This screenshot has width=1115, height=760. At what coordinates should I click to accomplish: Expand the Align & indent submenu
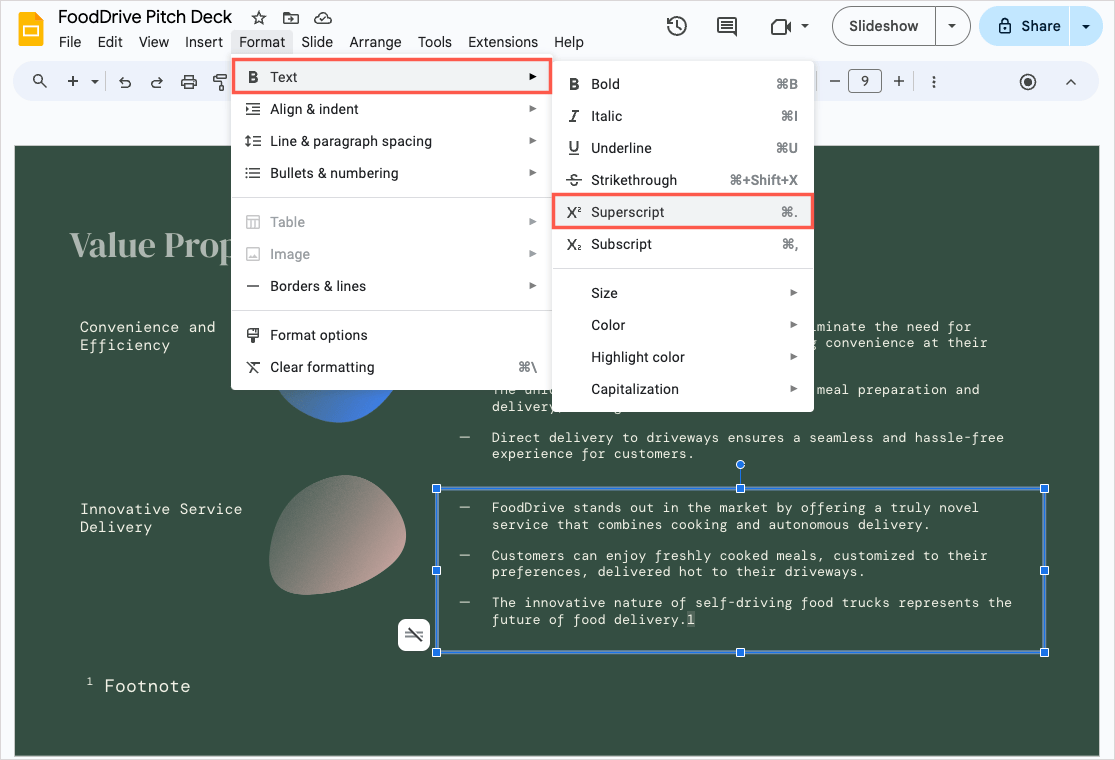[391, 109]
